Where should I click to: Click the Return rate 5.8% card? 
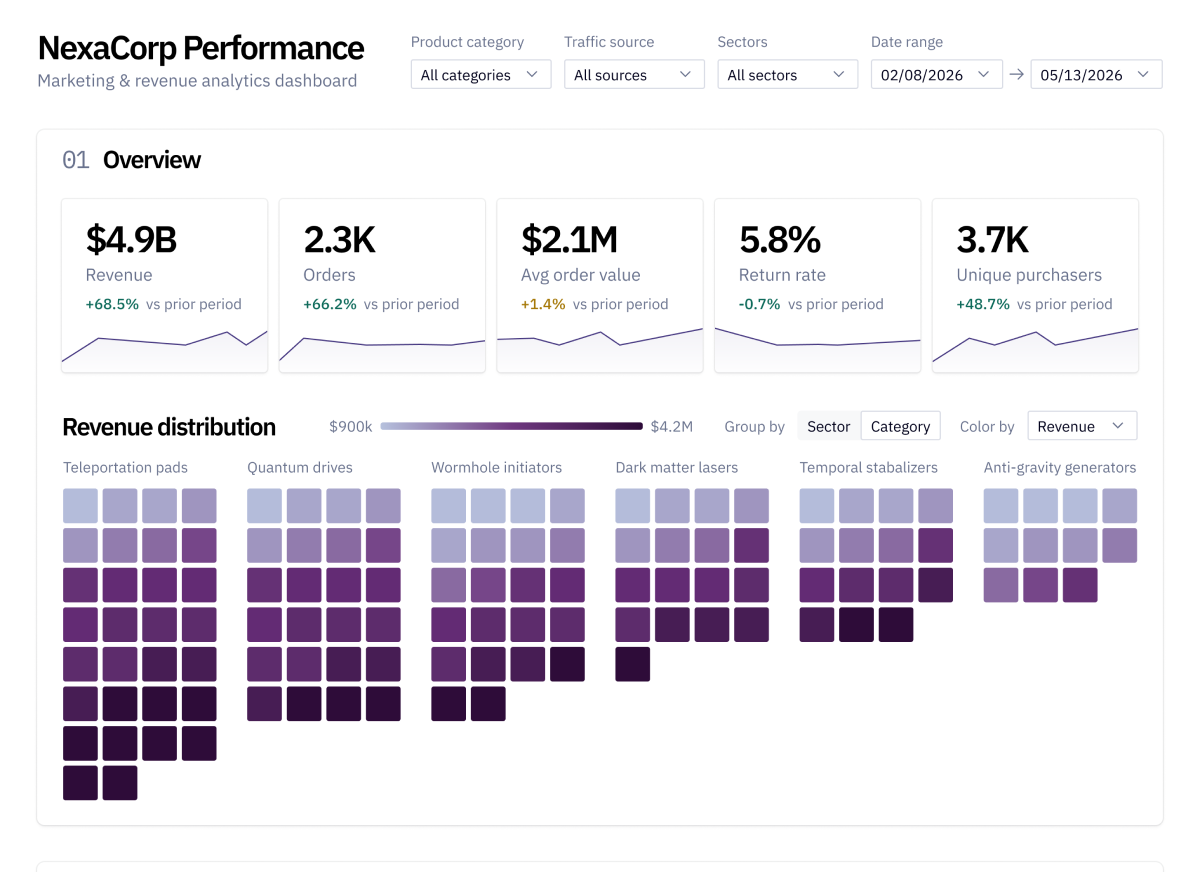coord(818,285)
